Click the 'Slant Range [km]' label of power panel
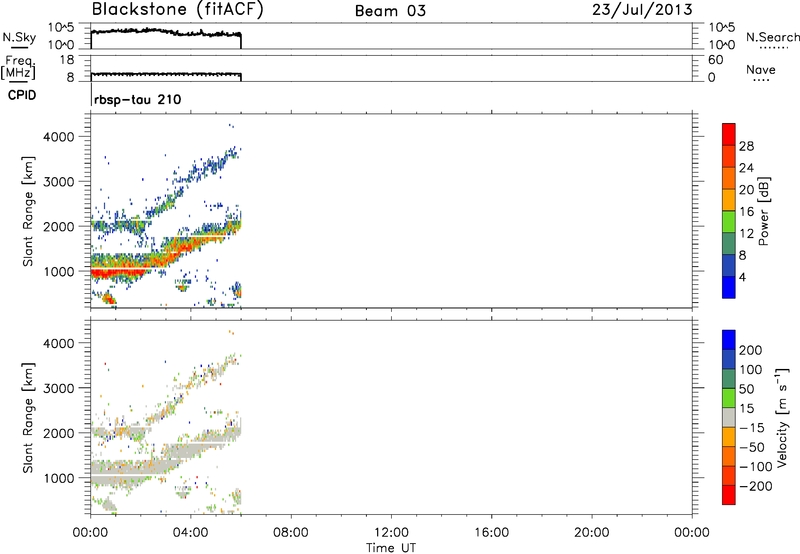This screenshot has width=800, height=554. coord(28,211)
